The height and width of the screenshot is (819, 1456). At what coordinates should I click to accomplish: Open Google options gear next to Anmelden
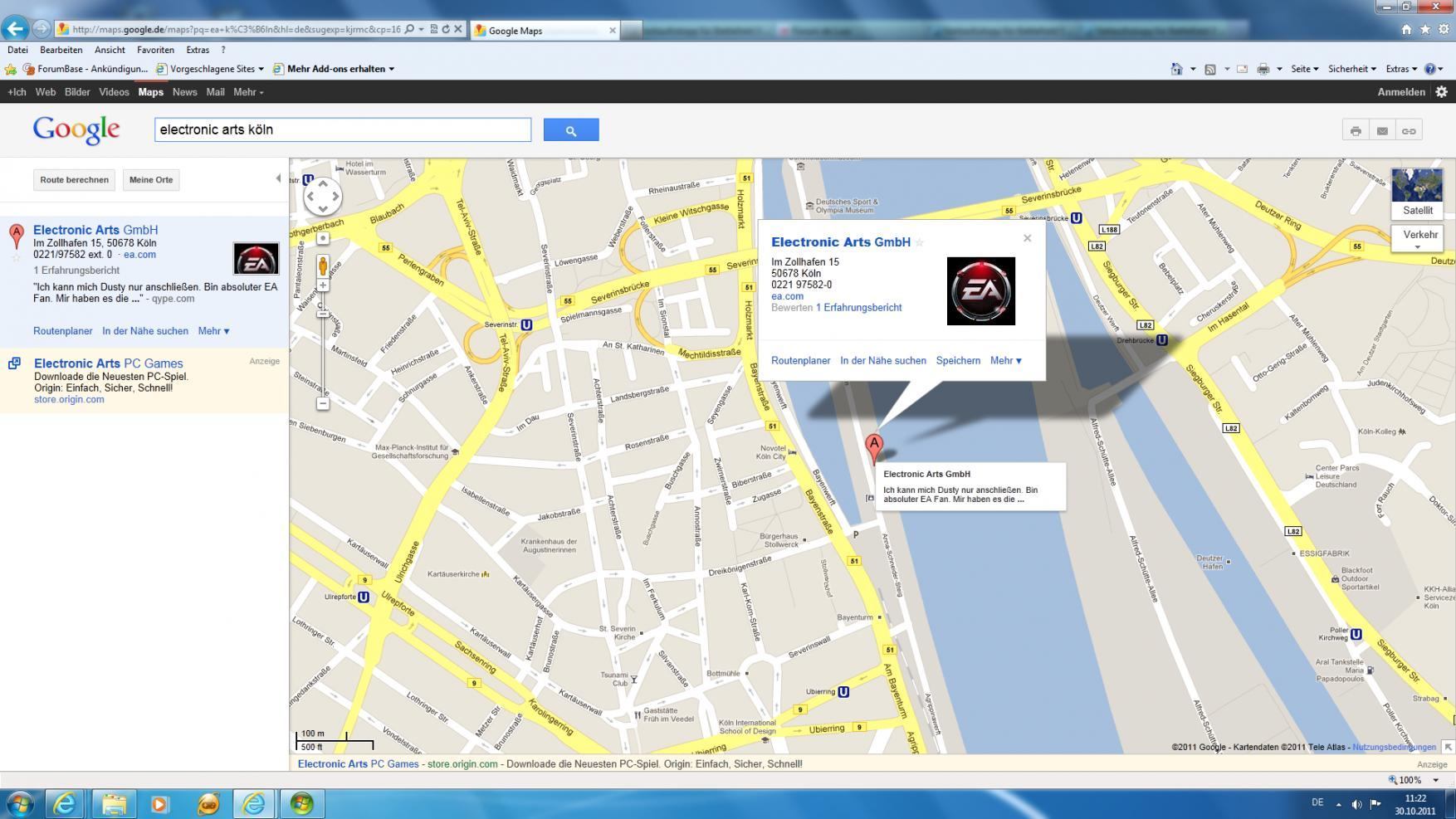tap(1442, 92)
